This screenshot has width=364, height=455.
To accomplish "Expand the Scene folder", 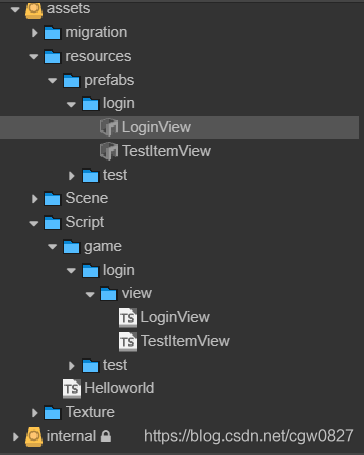I will point(34,199).
